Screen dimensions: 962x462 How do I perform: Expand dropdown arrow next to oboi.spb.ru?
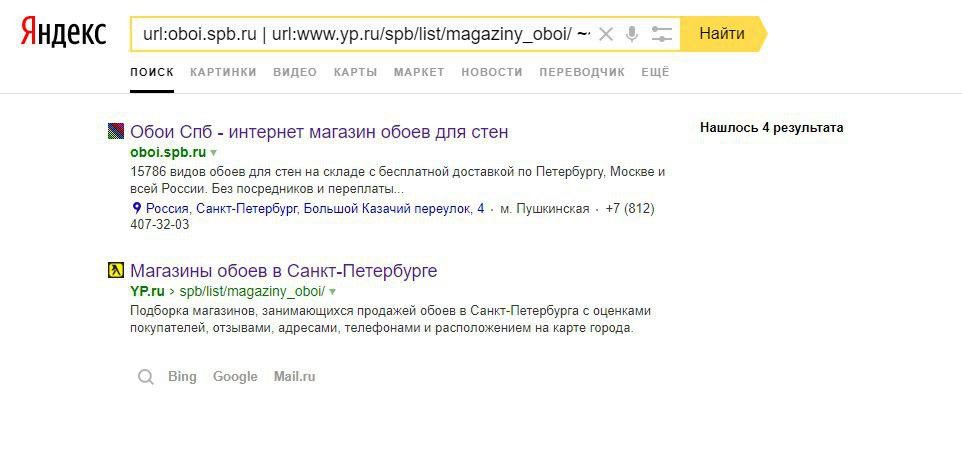(214, 152)
